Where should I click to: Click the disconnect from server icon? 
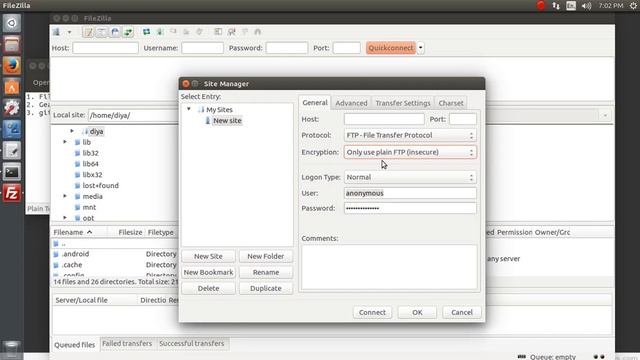coord(186,32)
